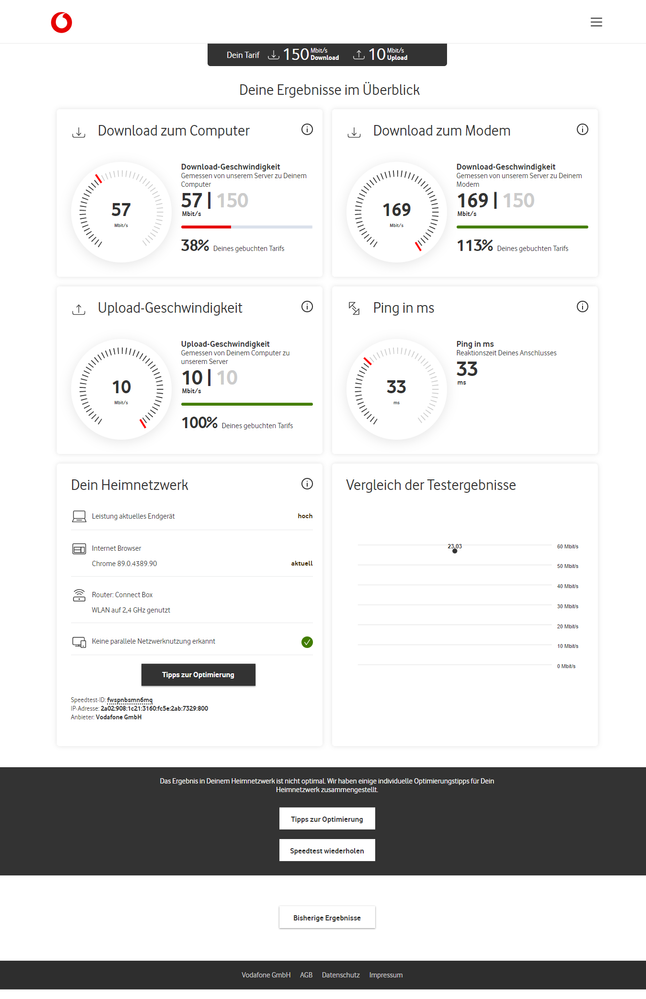646x999 pixels.
Task: Click the 33 ms ping gauge
Action: (x=396, y=389)
